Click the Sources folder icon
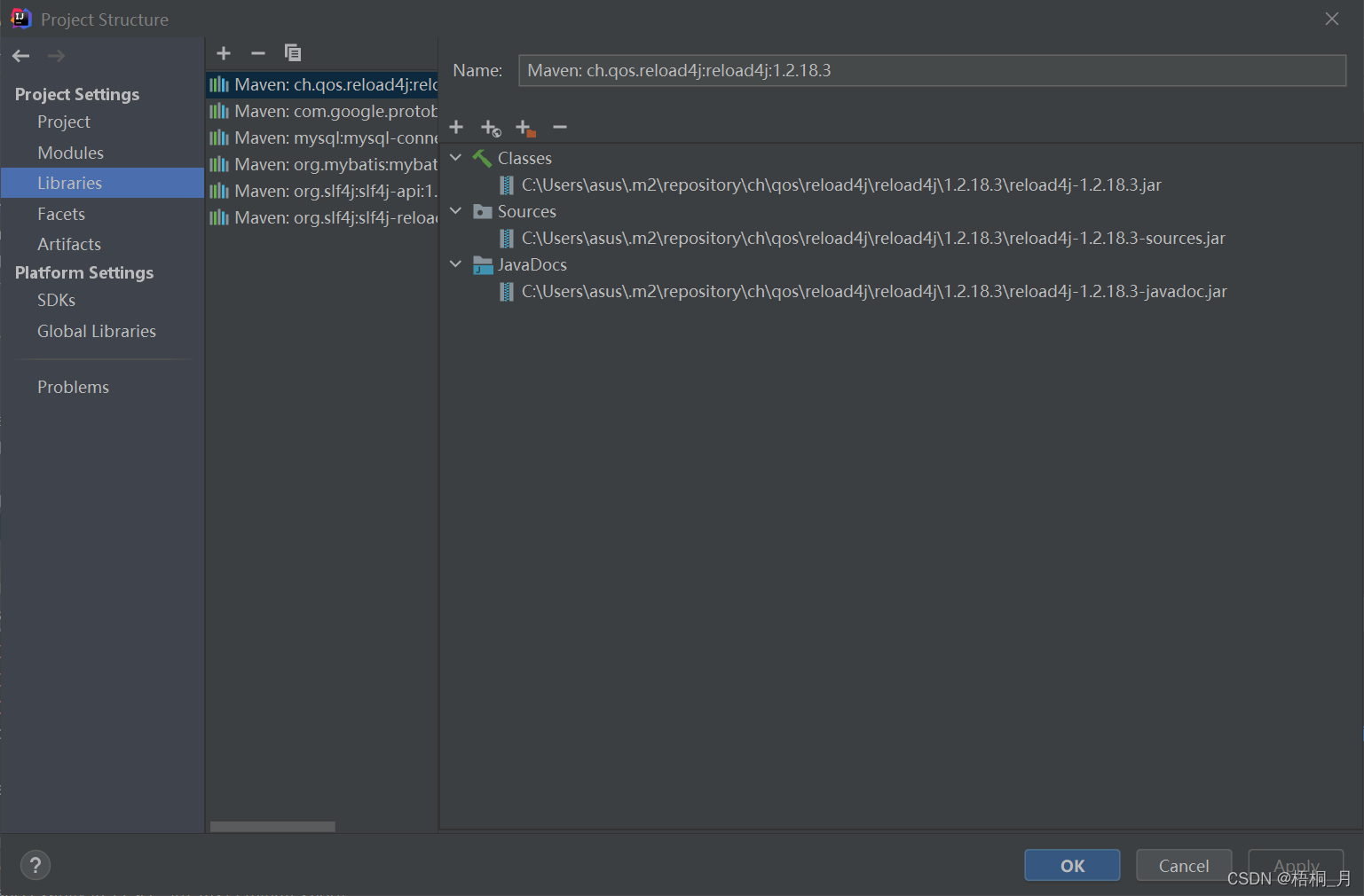The image size is (1364, 896). [x=483, y=211]
